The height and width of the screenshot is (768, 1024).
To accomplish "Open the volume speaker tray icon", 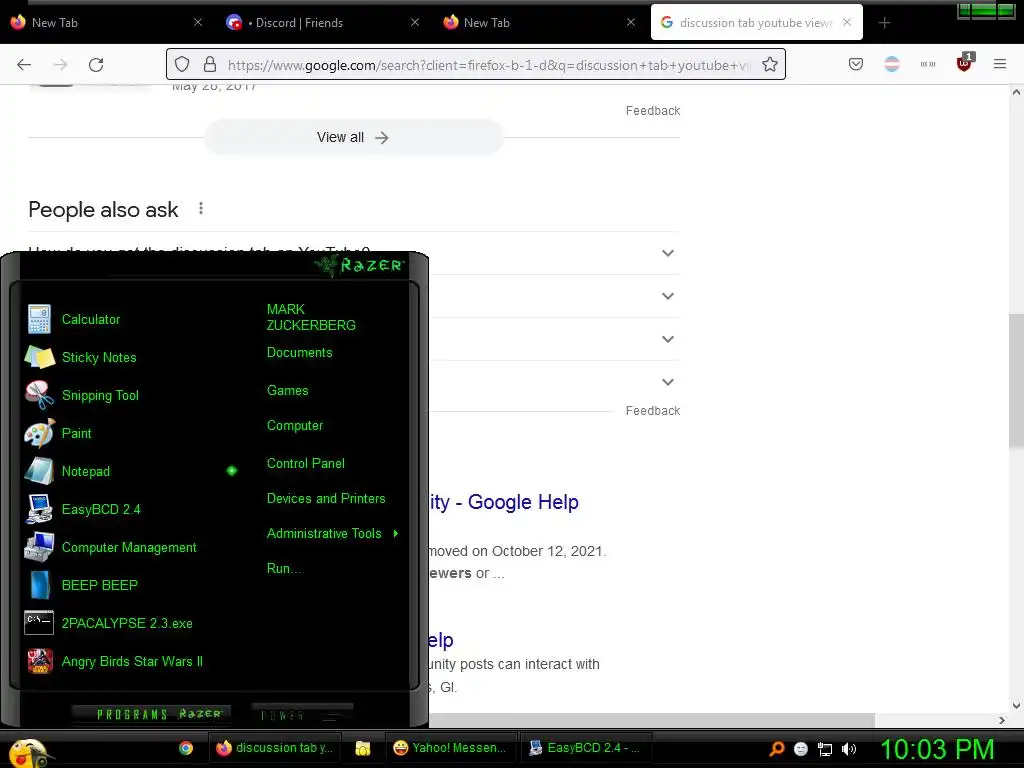I will click(848, 749).
